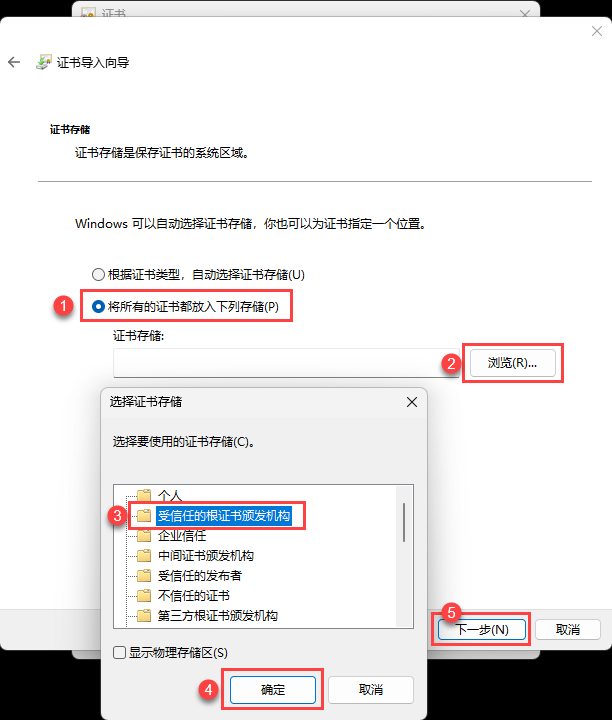Choose the 受信任的发布者 store entry

pyautogui.click(x=199, y=575)
